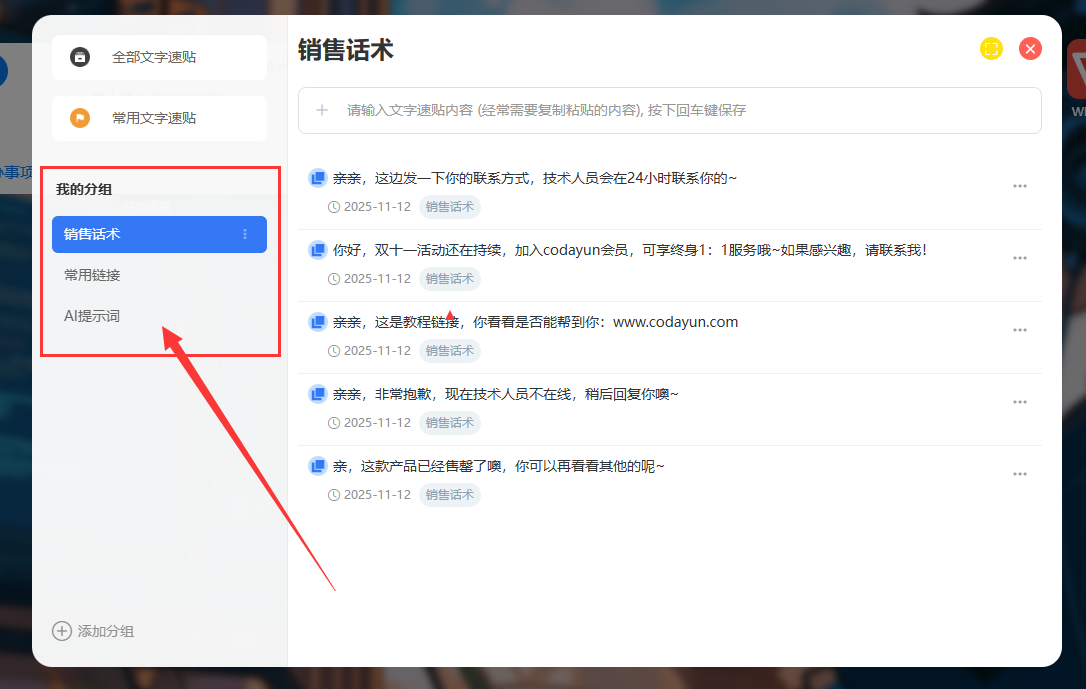Click the copy icon beside the 售罄 snippet

click(x=318, y=466)
